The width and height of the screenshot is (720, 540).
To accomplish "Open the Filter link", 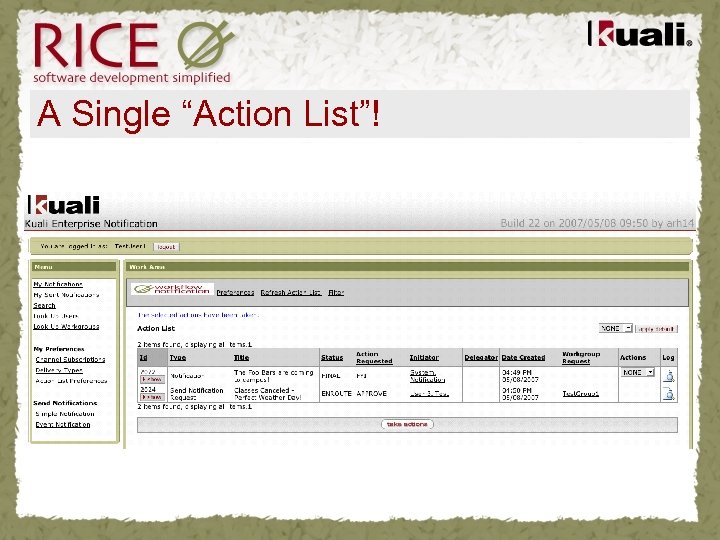I will (336, 292).
